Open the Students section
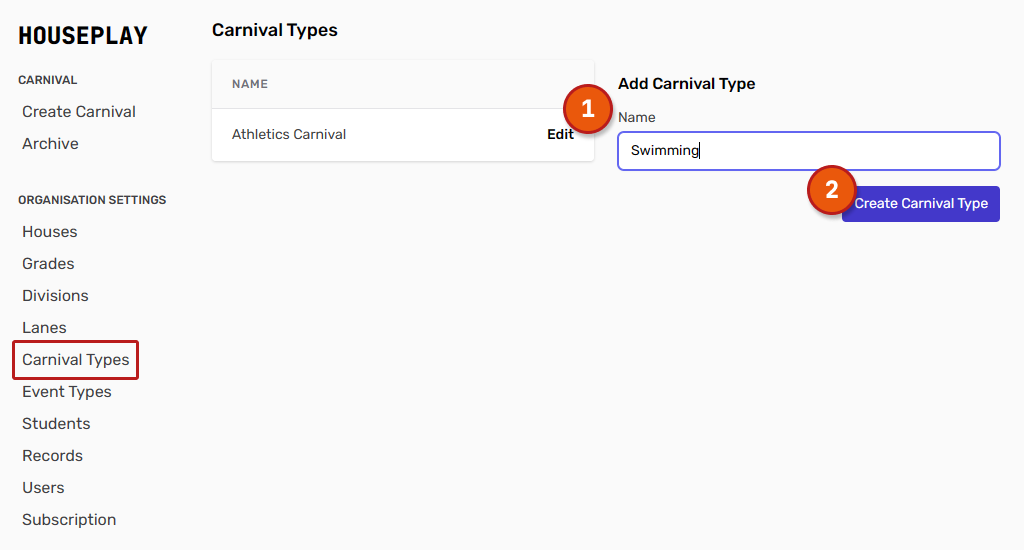This screenshot has height=550, width=1024. tap(56, 424)
